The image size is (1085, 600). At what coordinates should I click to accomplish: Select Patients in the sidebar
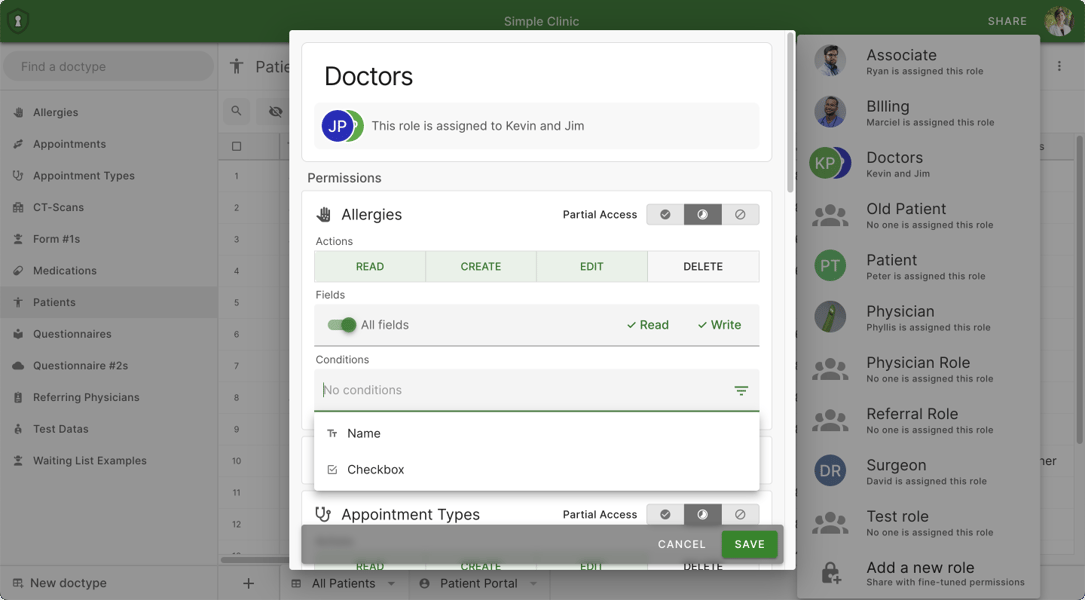point(109,302)
